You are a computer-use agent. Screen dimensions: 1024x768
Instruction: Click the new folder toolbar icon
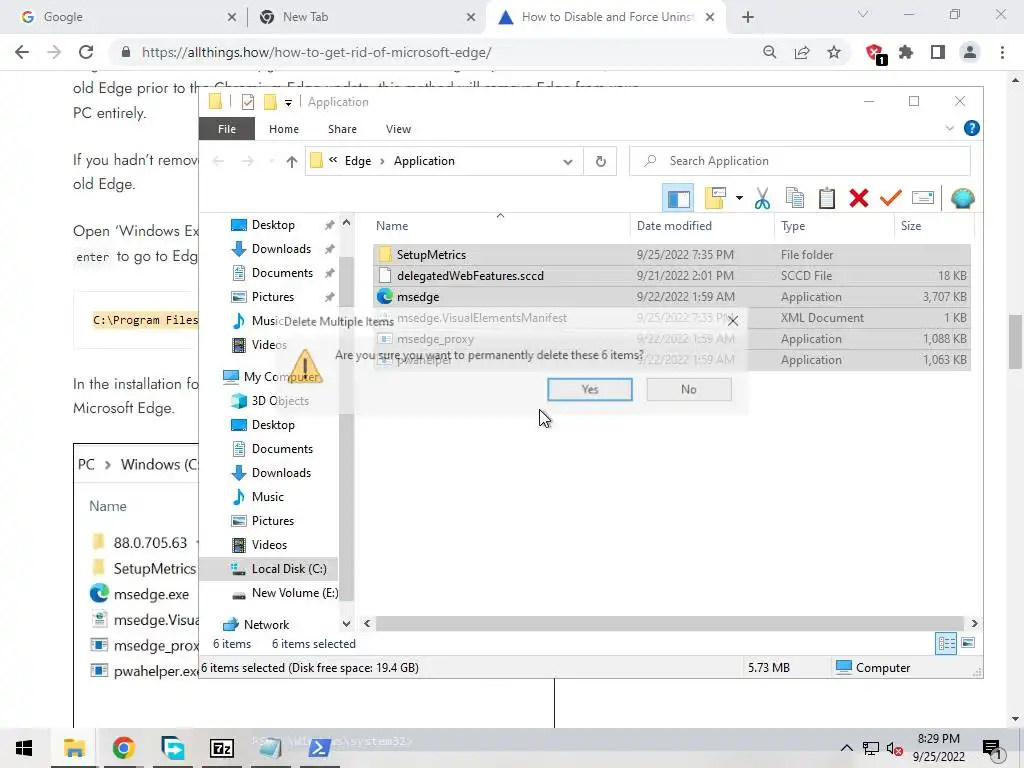pos(715,198)
